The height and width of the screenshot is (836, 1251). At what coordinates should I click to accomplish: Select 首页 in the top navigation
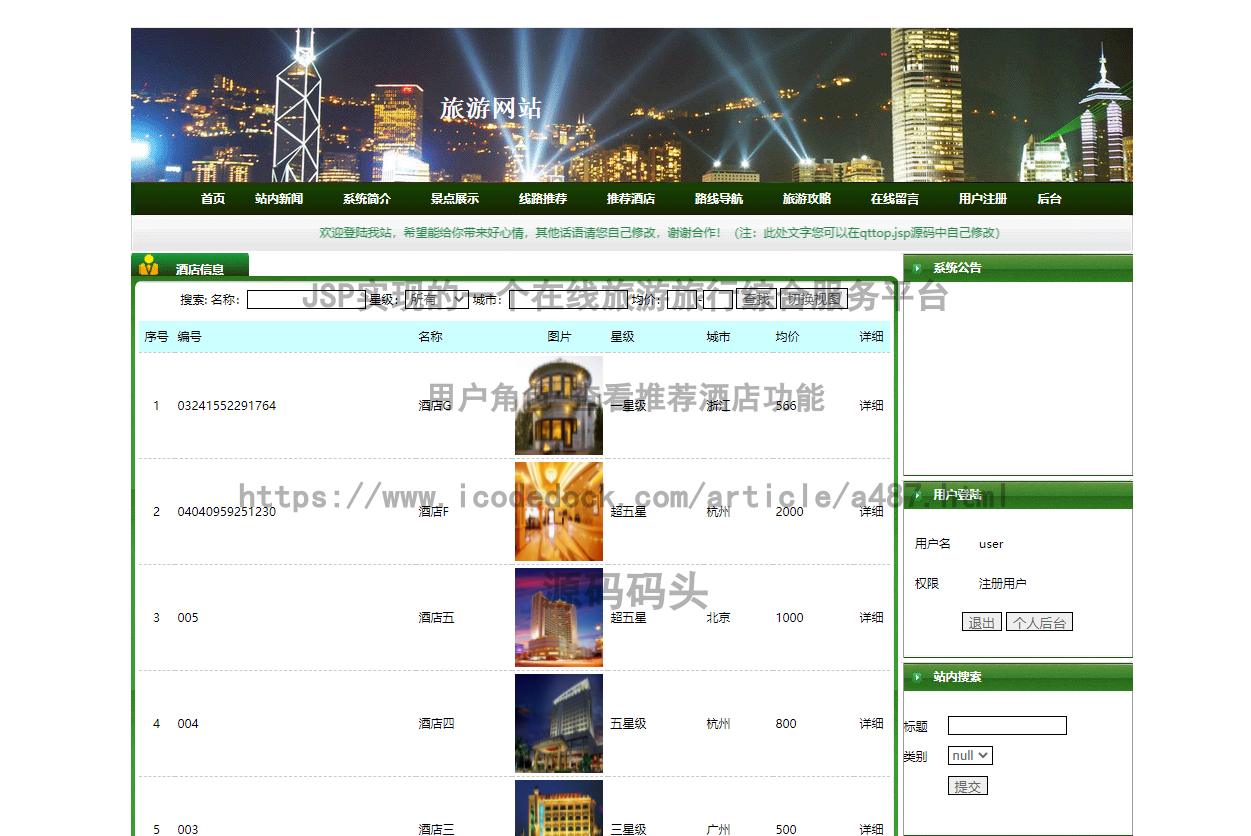coord(212,198)
